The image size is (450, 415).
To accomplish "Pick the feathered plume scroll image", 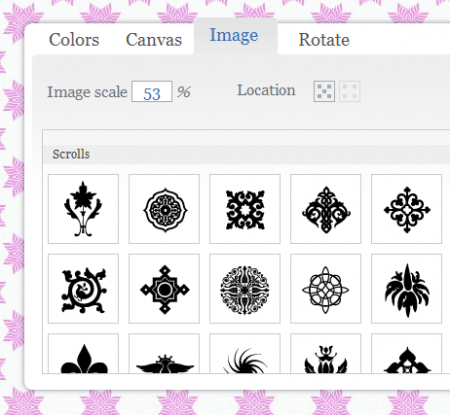I will (x=406, y=289).
